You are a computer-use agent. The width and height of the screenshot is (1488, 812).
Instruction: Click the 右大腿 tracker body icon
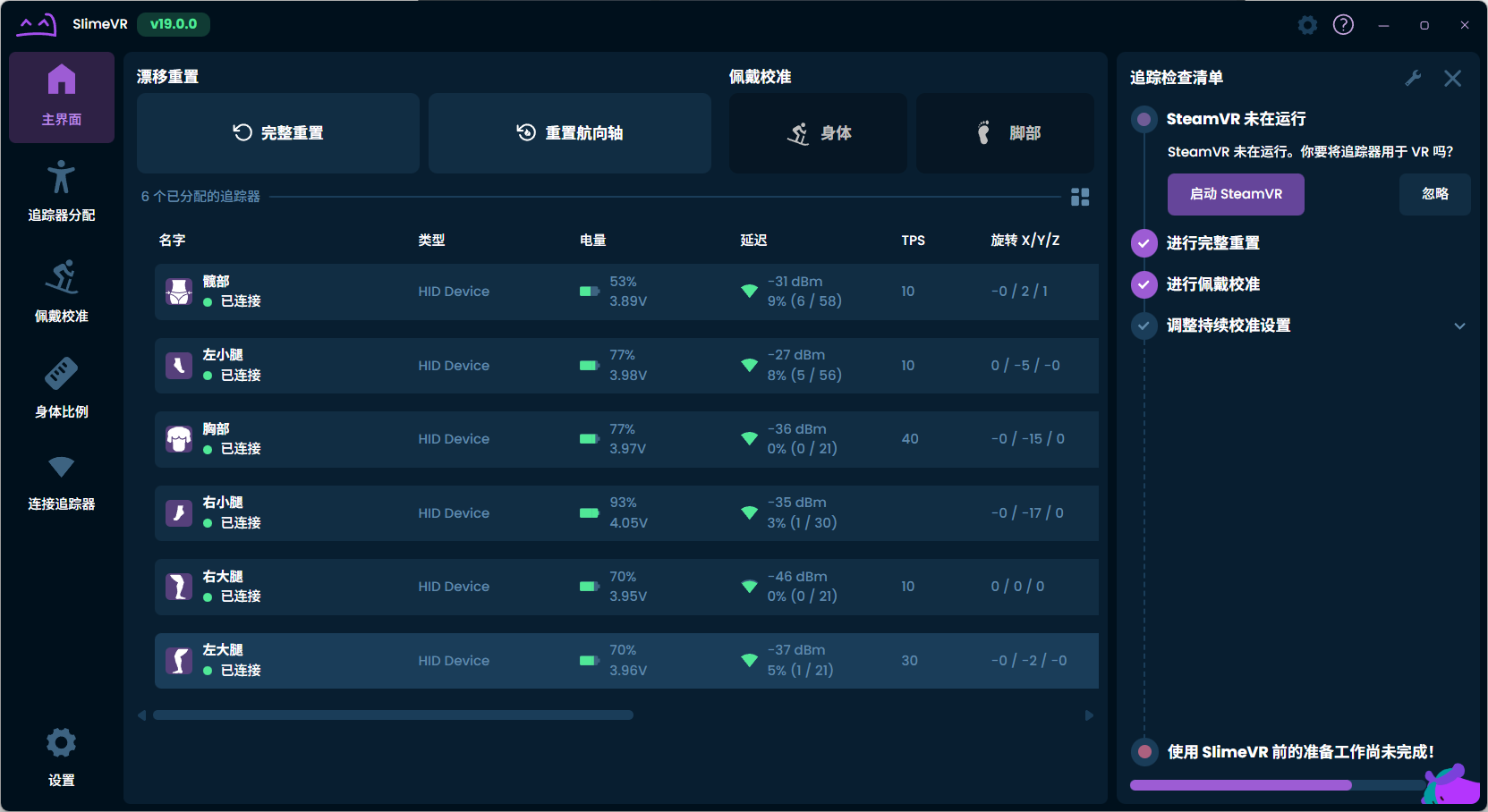[179, 587]
